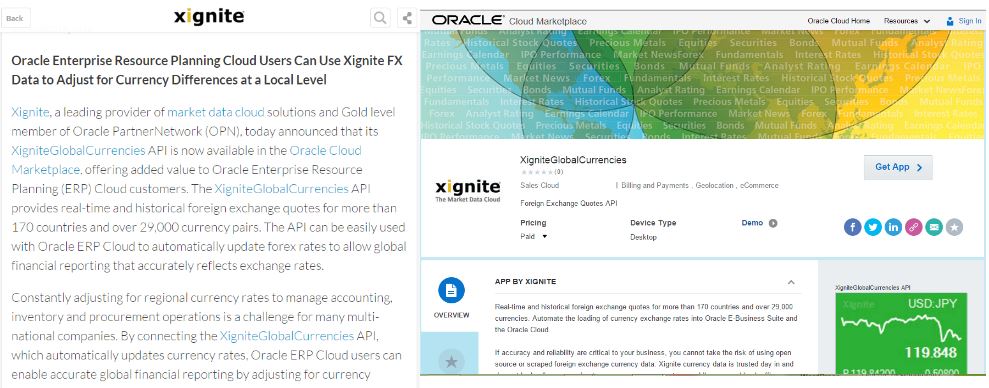Open the reviews star tab below Overview
This screenshot has height=388, width=989.
451,362
